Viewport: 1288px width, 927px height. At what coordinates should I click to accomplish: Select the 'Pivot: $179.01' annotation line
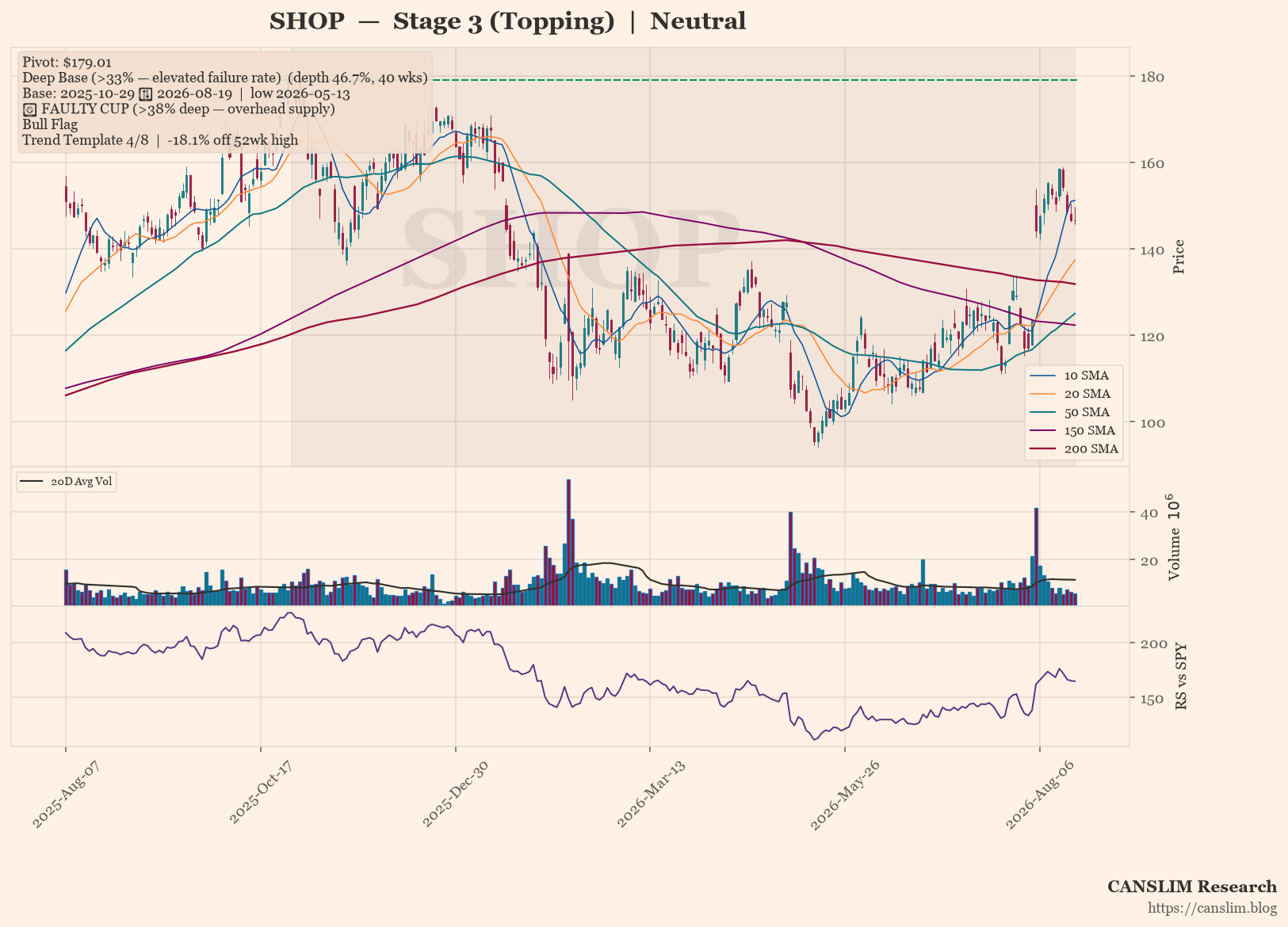pyautogui.click(x=67, y=62)
